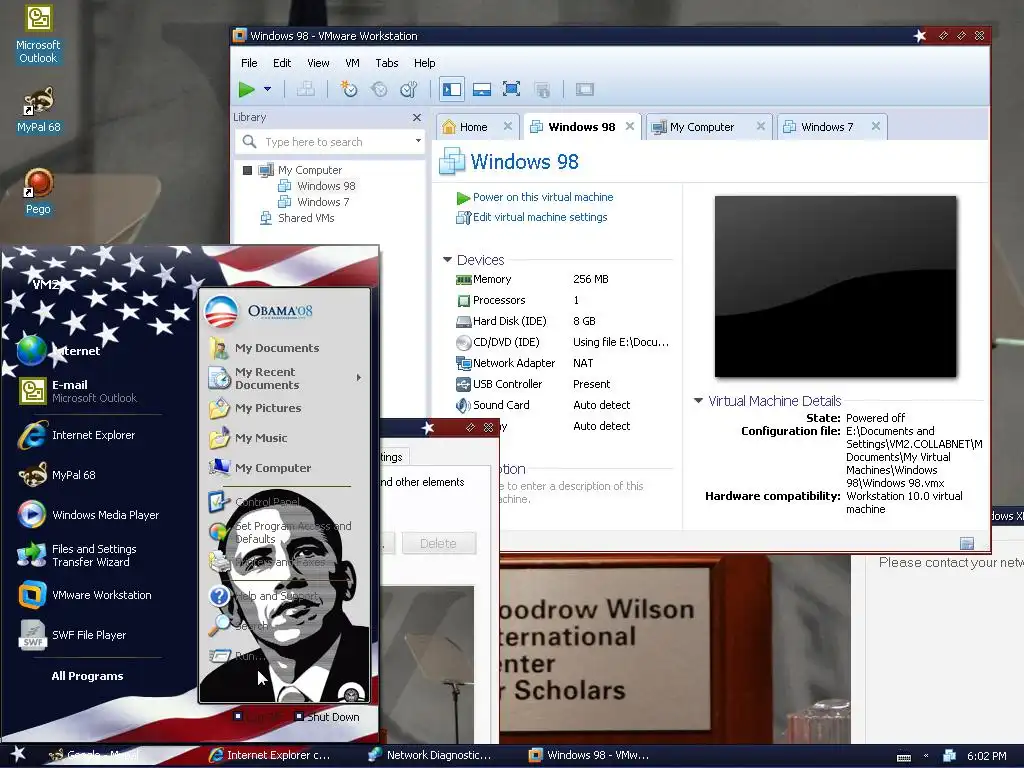1024x768 pixels.
Task: Toggle the thumbnail bar toolbar icon
Action: (x=482, y=89)
